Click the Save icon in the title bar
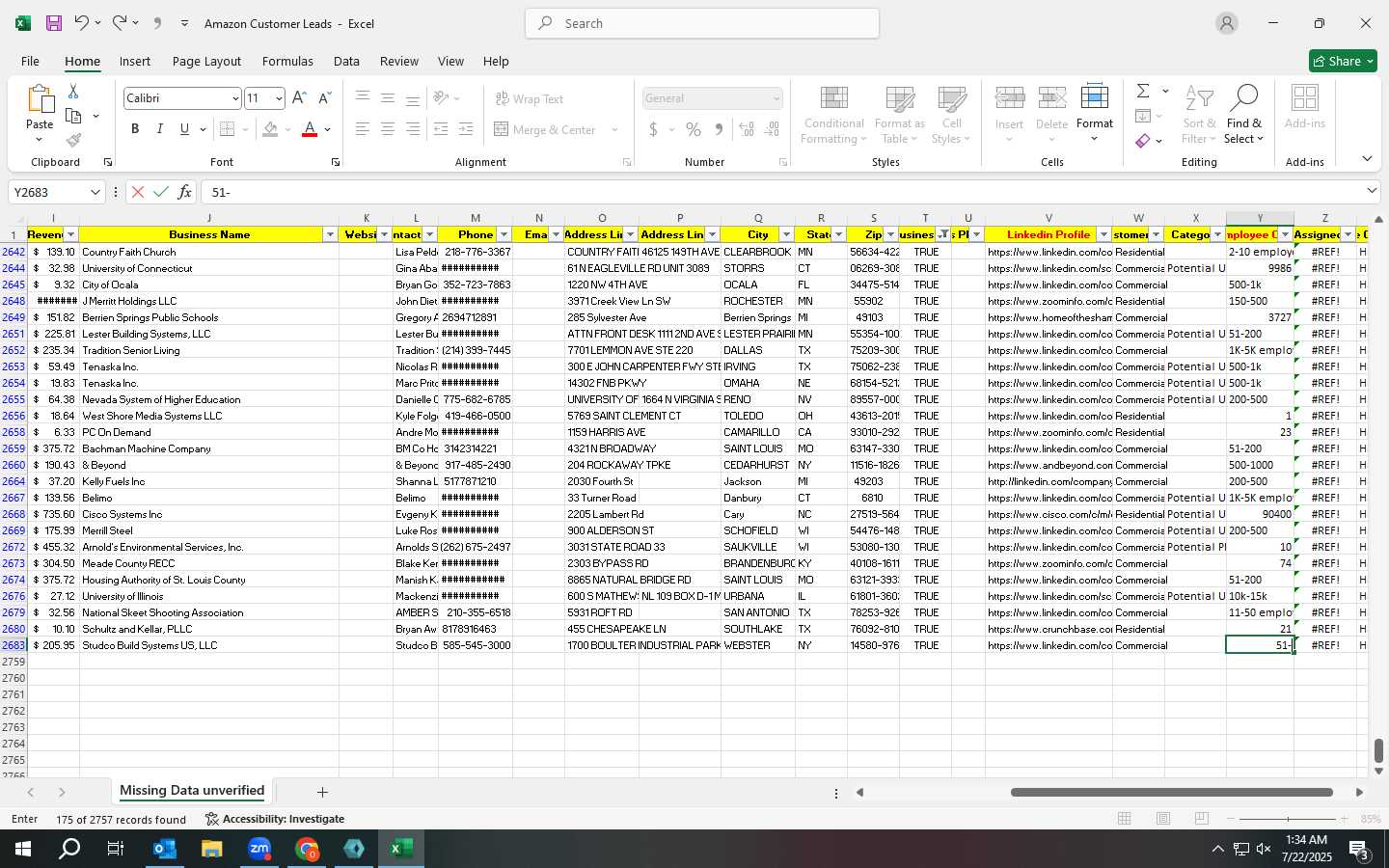This screenshot has width=1389, height=868. tap(54, 23)
